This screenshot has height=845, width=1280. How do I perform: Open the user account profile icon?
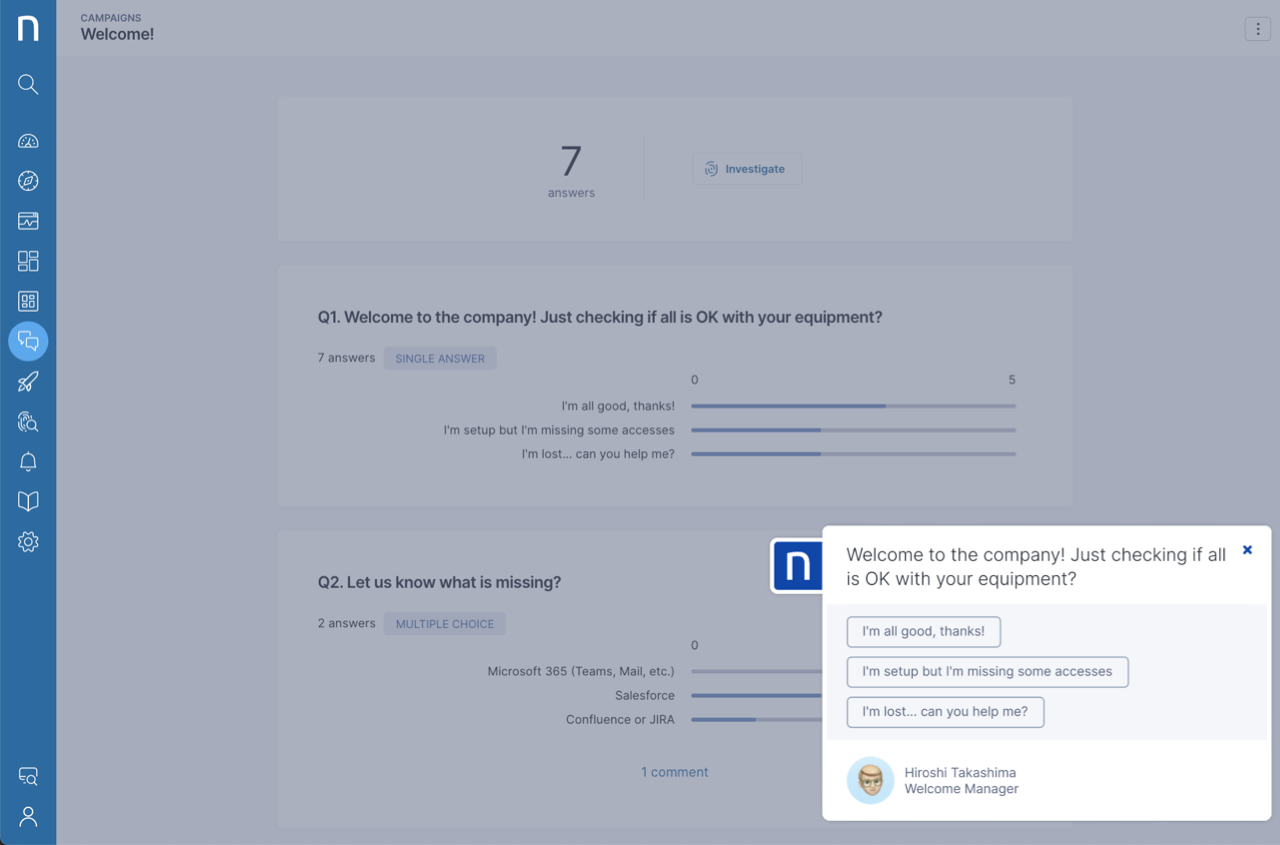point(28,817)
